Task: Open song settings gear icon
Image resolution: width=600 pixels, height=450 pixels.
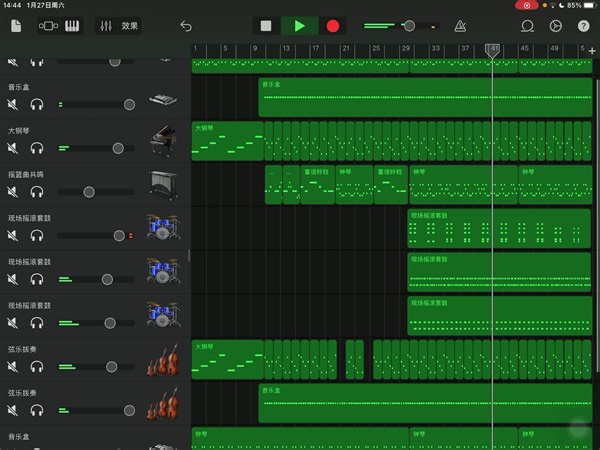Action: click(x=555, y=26)
